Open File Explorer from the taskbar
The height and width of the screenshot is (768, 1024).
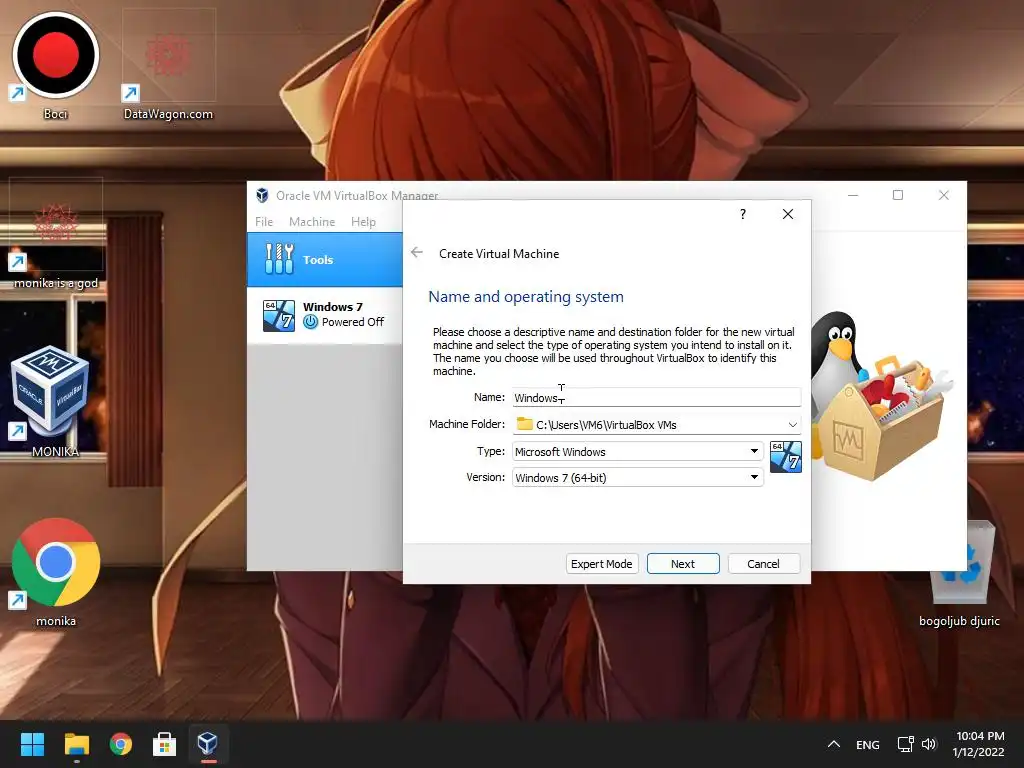(76, 744)
